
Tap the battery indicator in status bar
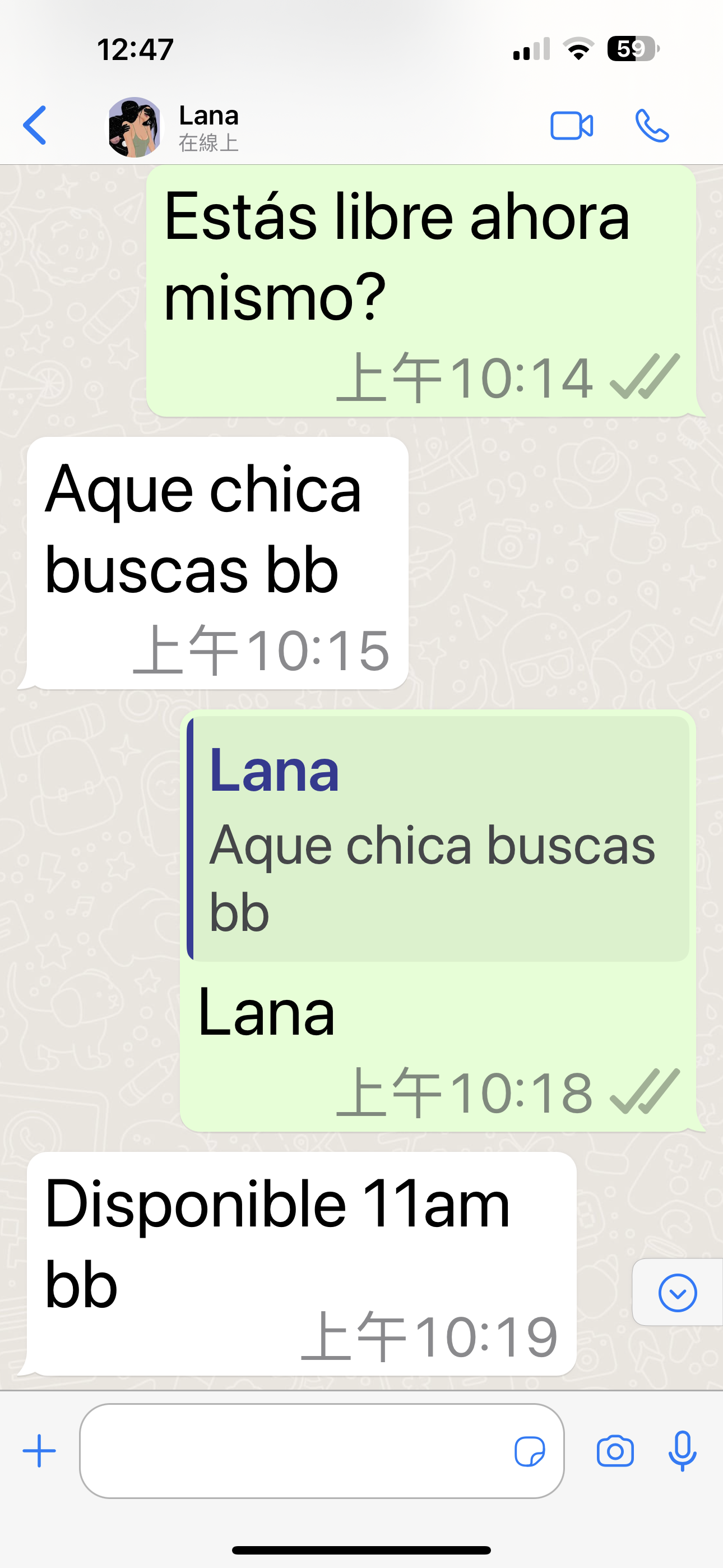633,49
